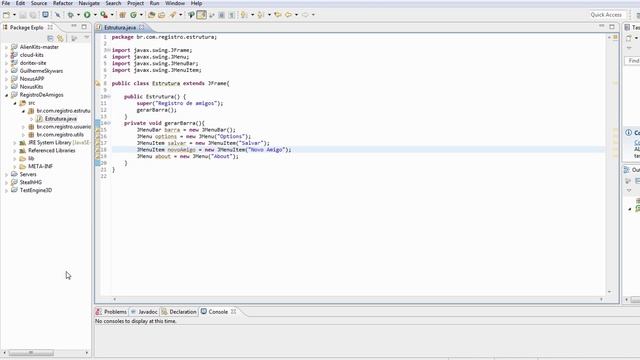Open the Back history dropdown arrow
The width and height of the screenshot is (640, 360).
296,15
